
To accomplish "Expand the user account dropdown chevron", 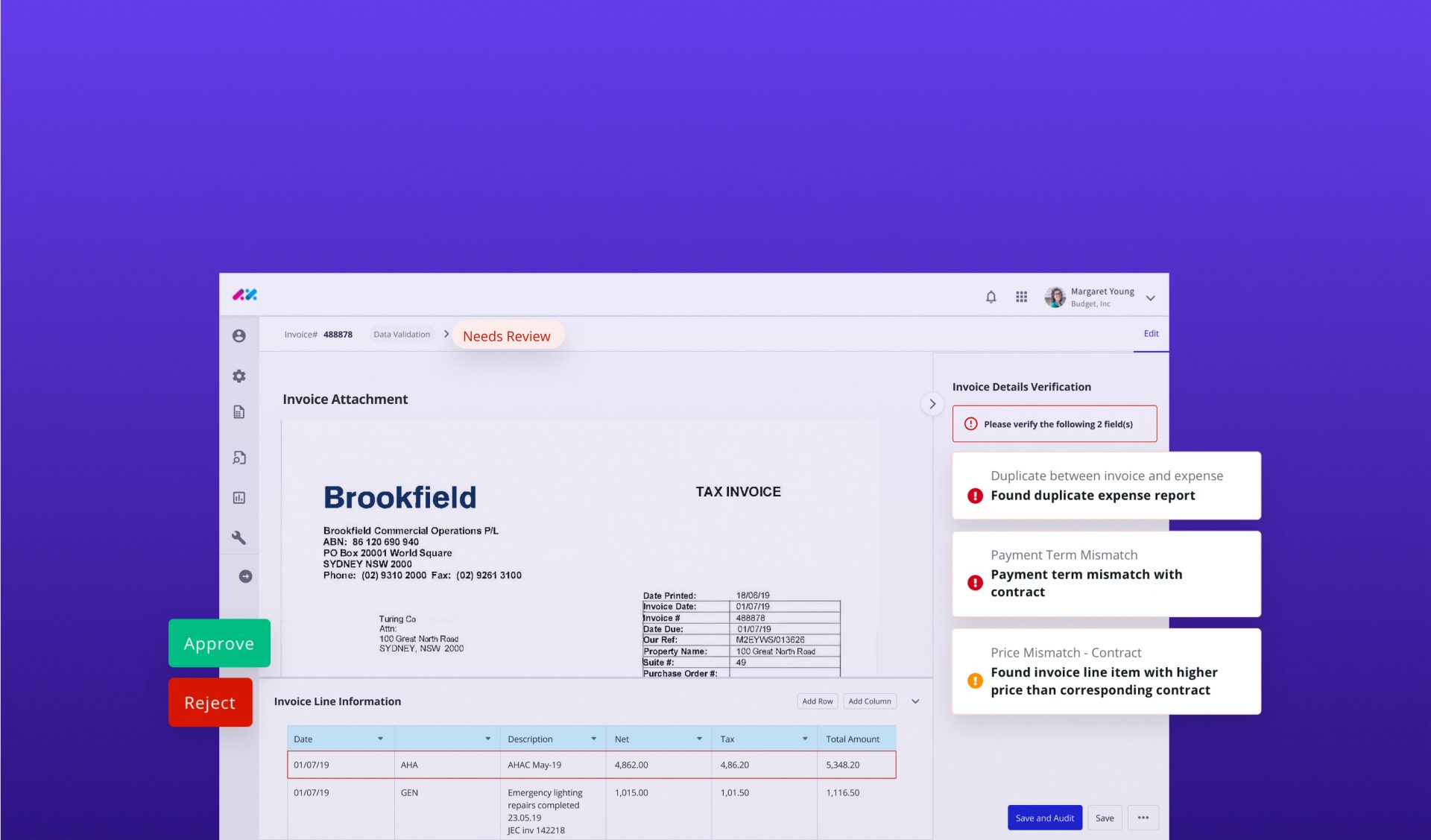I will pyautogui.click(x=1150, y=298).
